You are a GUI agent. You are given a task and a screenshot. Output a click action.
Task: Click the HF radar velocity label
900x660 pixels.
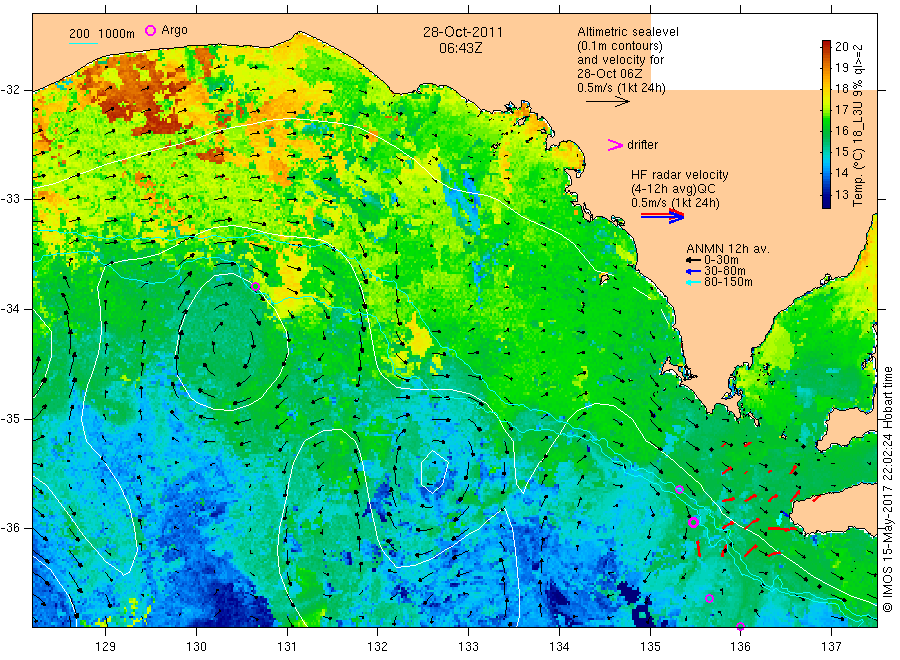tap(680, 175)
